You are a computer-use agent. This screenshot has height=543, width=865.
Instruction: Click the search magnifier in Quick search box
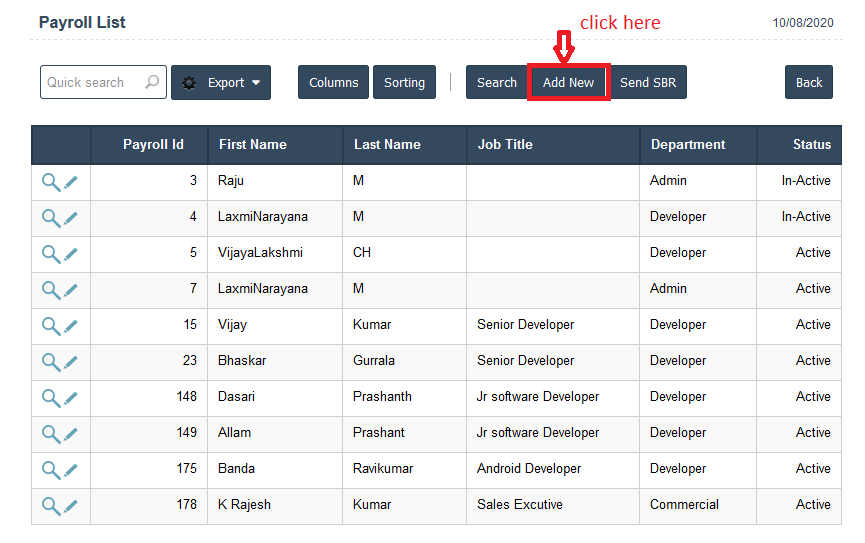(x=152, y=83)
